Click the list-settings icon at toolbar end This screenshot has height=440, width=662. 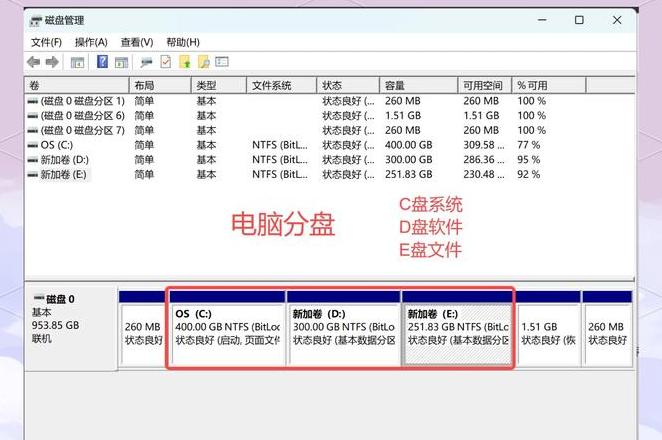(x=222, y=62)
